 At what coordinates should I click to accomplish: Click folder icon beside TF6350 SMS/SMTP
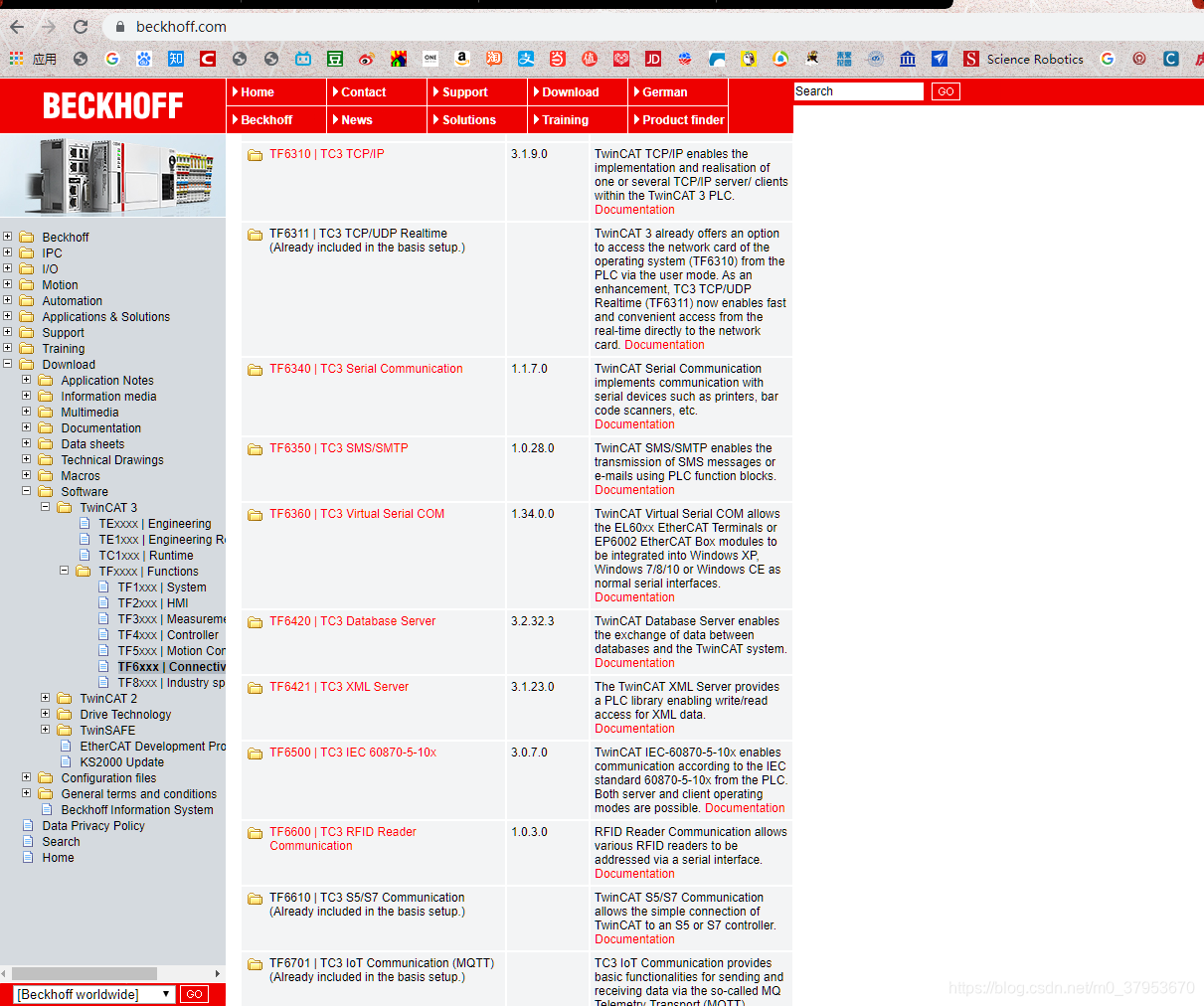(x=256, y=449)
